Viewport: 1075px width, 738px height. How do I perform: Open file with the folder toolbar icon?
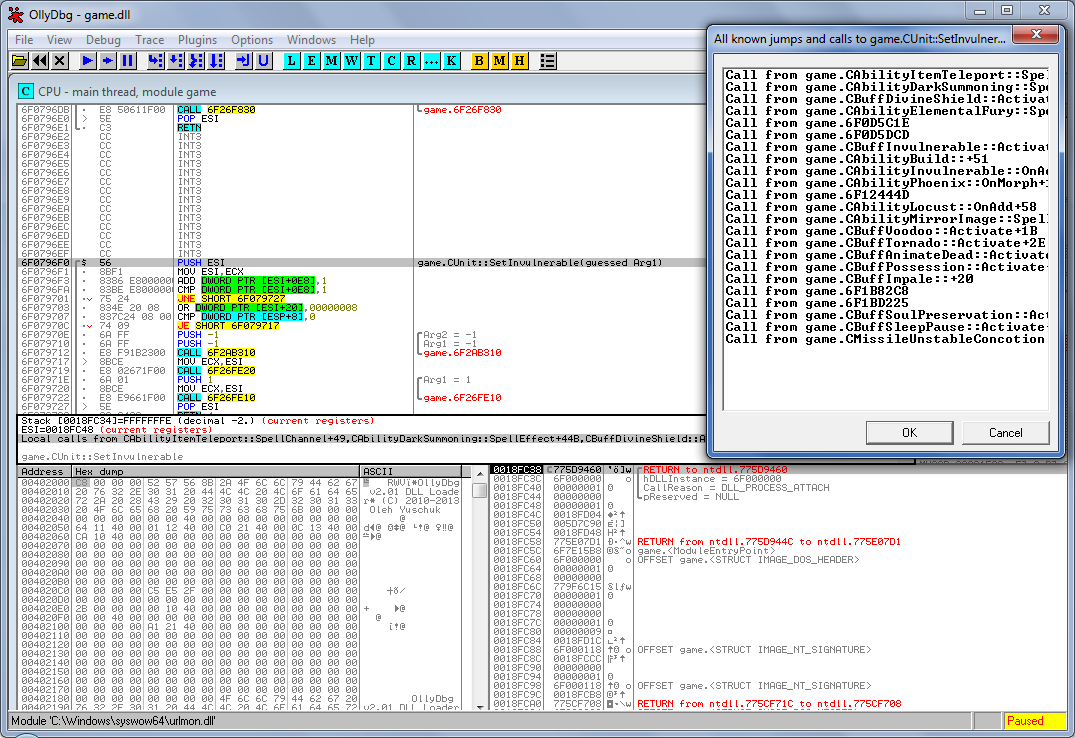tap(20, 61)
